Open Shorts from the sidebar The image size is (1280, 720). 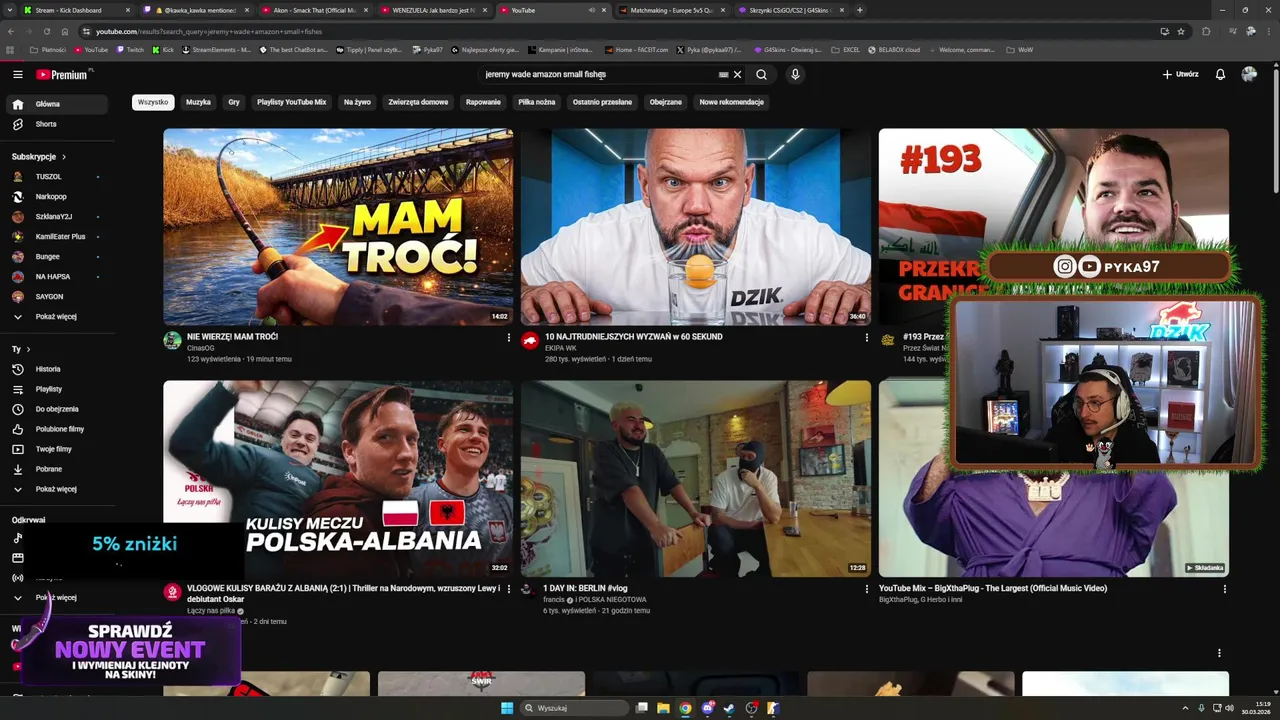56,124
